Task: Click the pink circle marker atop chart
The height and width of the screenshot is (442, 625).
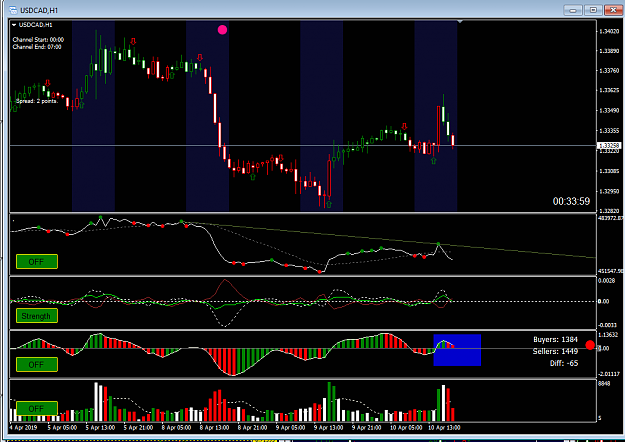Action: (222, 29)
